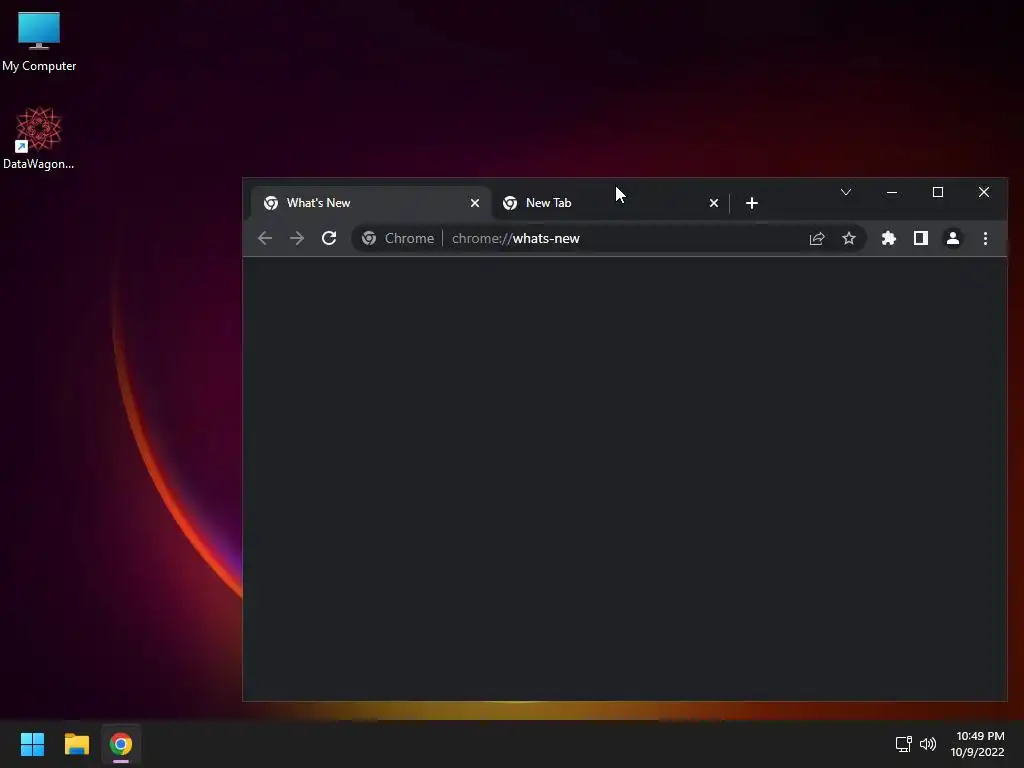Select the My Computer desktop icon
This screenshot has height=768, width=1024.
[x=39, y=42]
